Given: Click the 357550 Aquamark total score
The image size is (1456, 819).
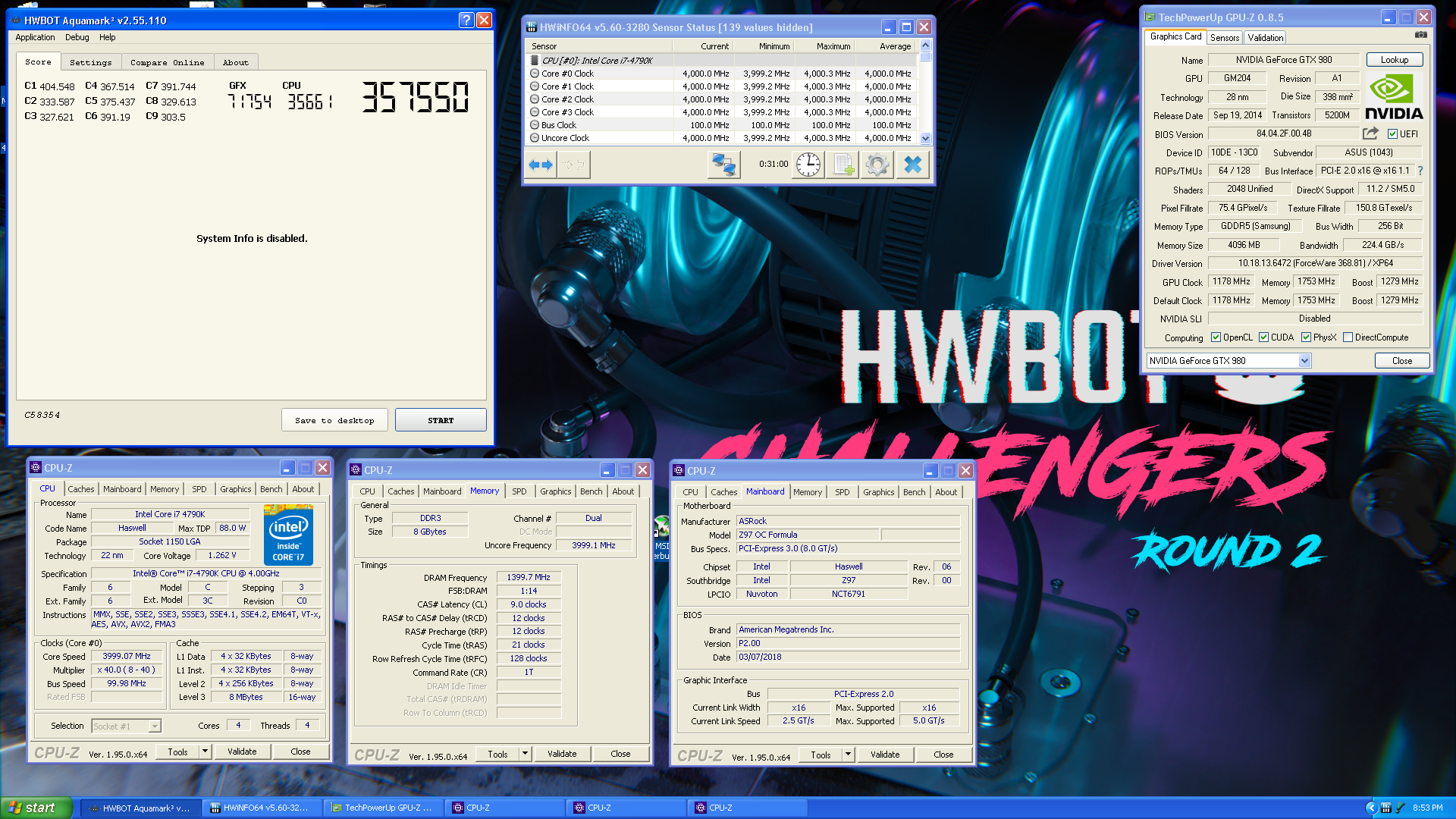Looking at the screenshot, I should click(415, 97).
